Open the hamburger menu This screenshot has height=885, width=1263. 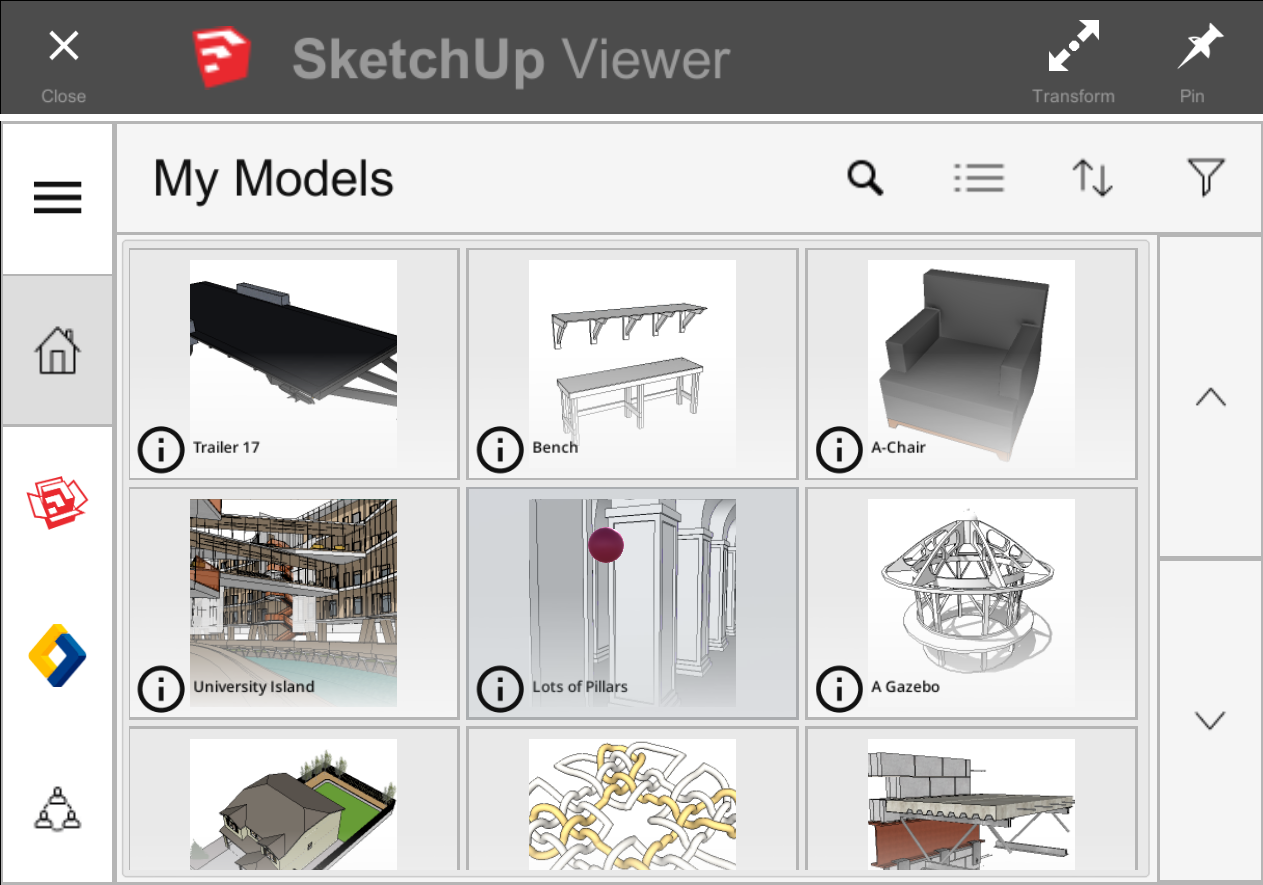pos(58,199)
